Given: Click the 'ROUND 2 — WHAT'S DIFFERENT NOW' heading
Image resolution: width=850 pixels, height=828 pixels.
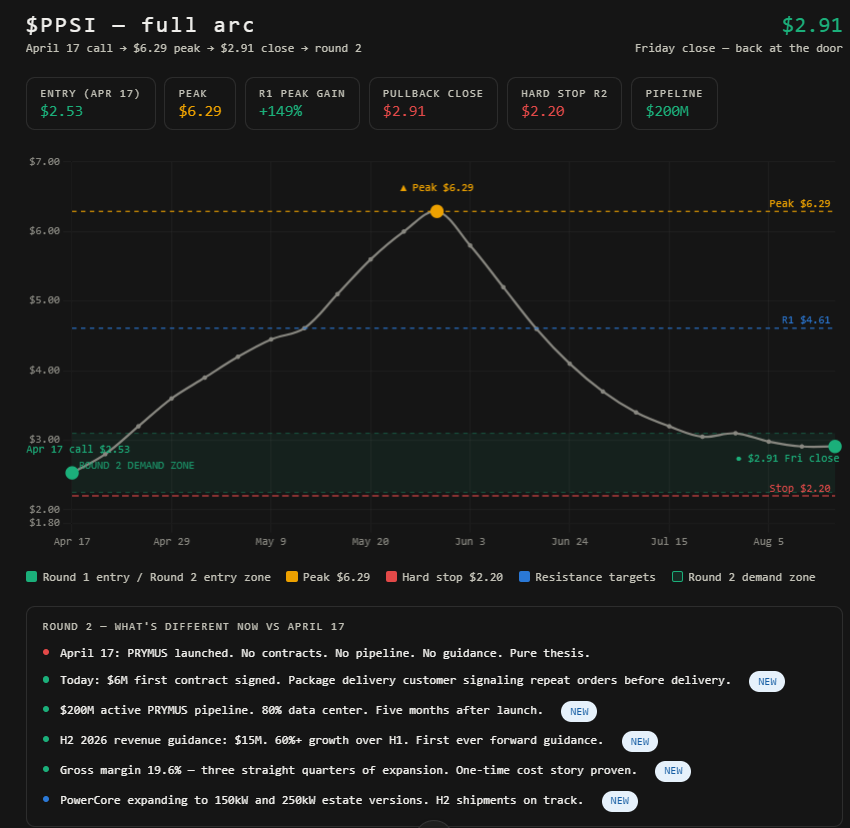Looking at the screenshot, I should pyautogui.click(x=194, y=626).
